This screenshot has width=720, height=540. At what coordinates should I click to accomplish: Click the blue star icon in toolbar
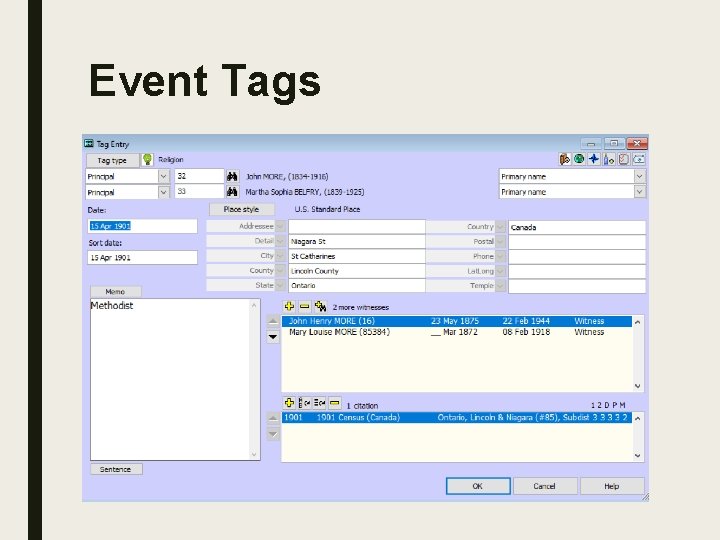coord(594,159)
